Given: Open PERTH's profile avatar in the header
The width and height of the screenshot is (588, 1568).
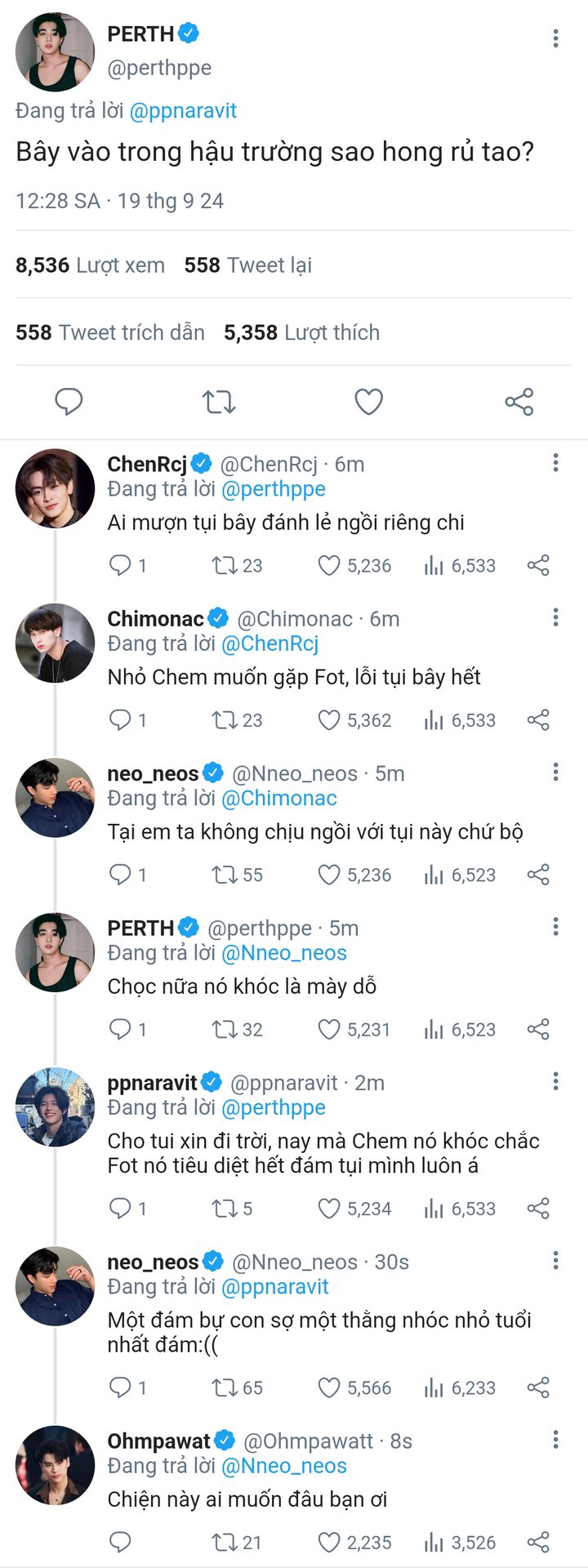Looking at the screenshot, I should tap(55, 51).
